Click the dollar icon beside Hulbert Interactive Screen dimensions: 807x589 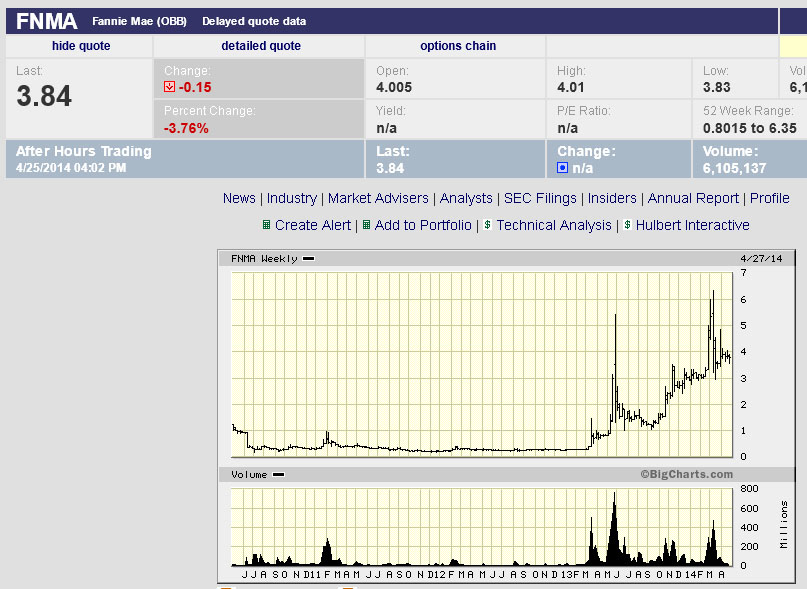627,224
